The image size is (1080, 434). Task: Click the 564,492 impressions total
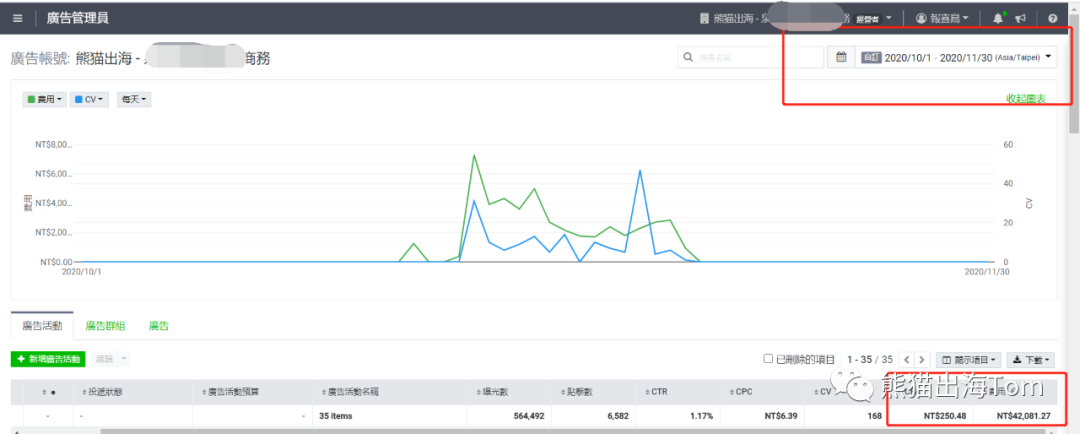[531, 416]
